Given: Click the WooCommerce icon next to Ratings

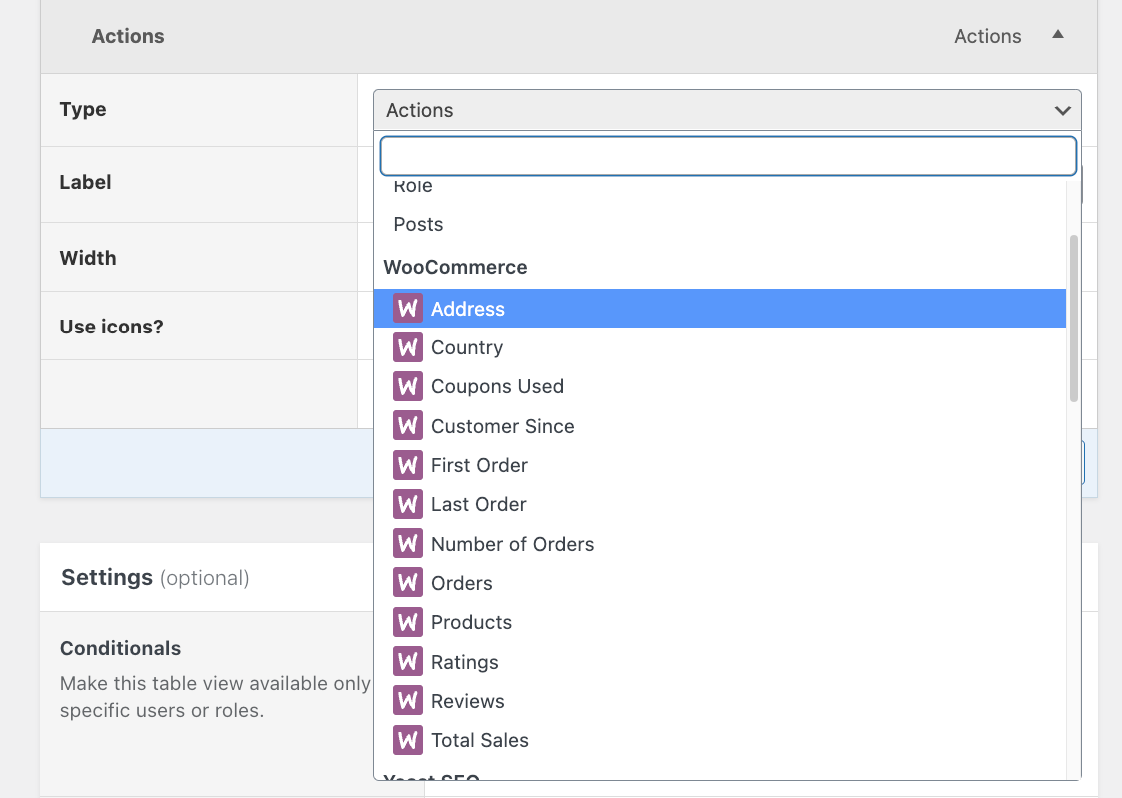Looking at the screenshot, I should click(x=407, y=661).
